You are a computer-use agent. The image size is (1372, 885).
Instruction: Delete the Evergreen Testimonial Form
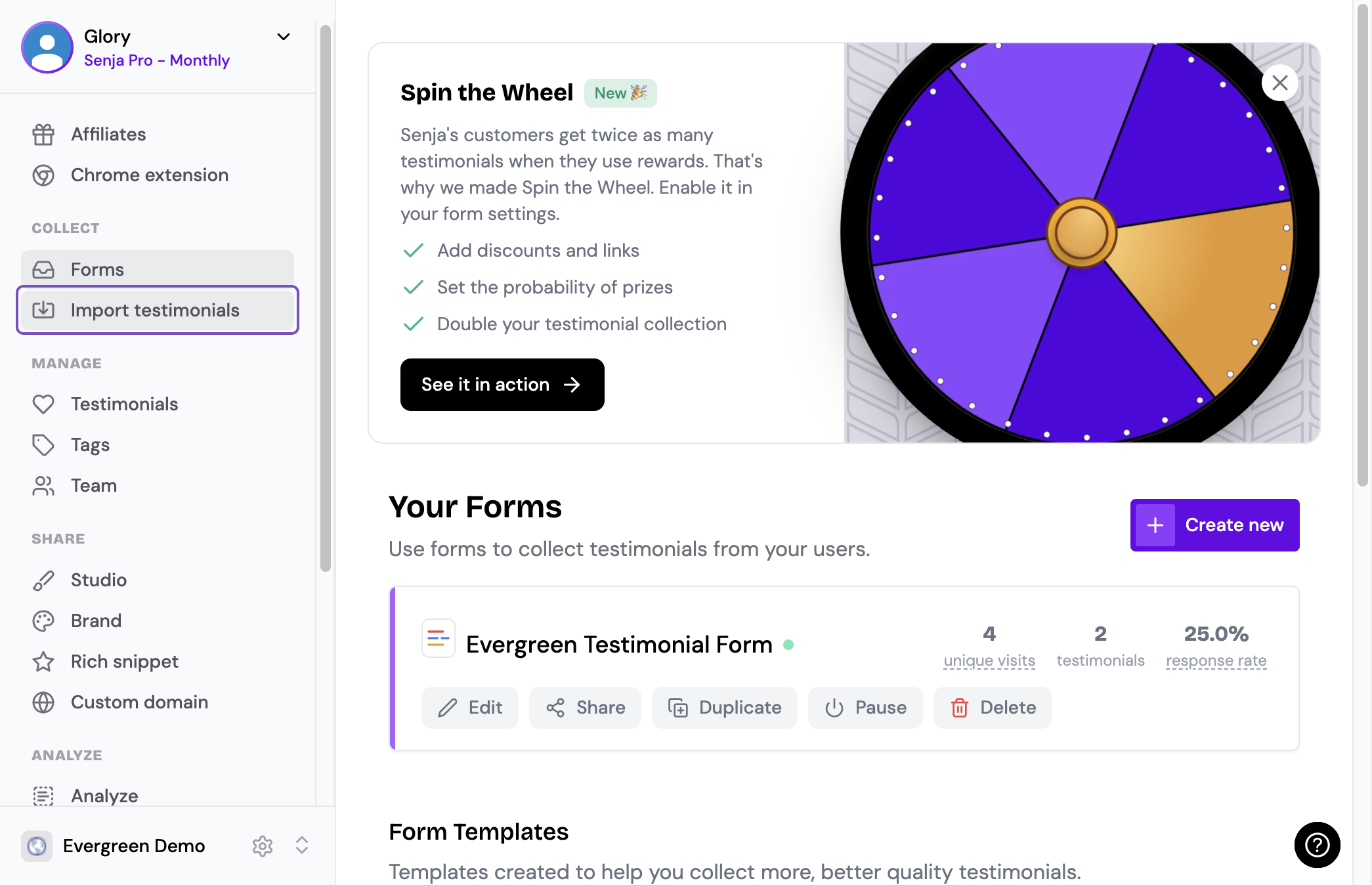[993, 708]
